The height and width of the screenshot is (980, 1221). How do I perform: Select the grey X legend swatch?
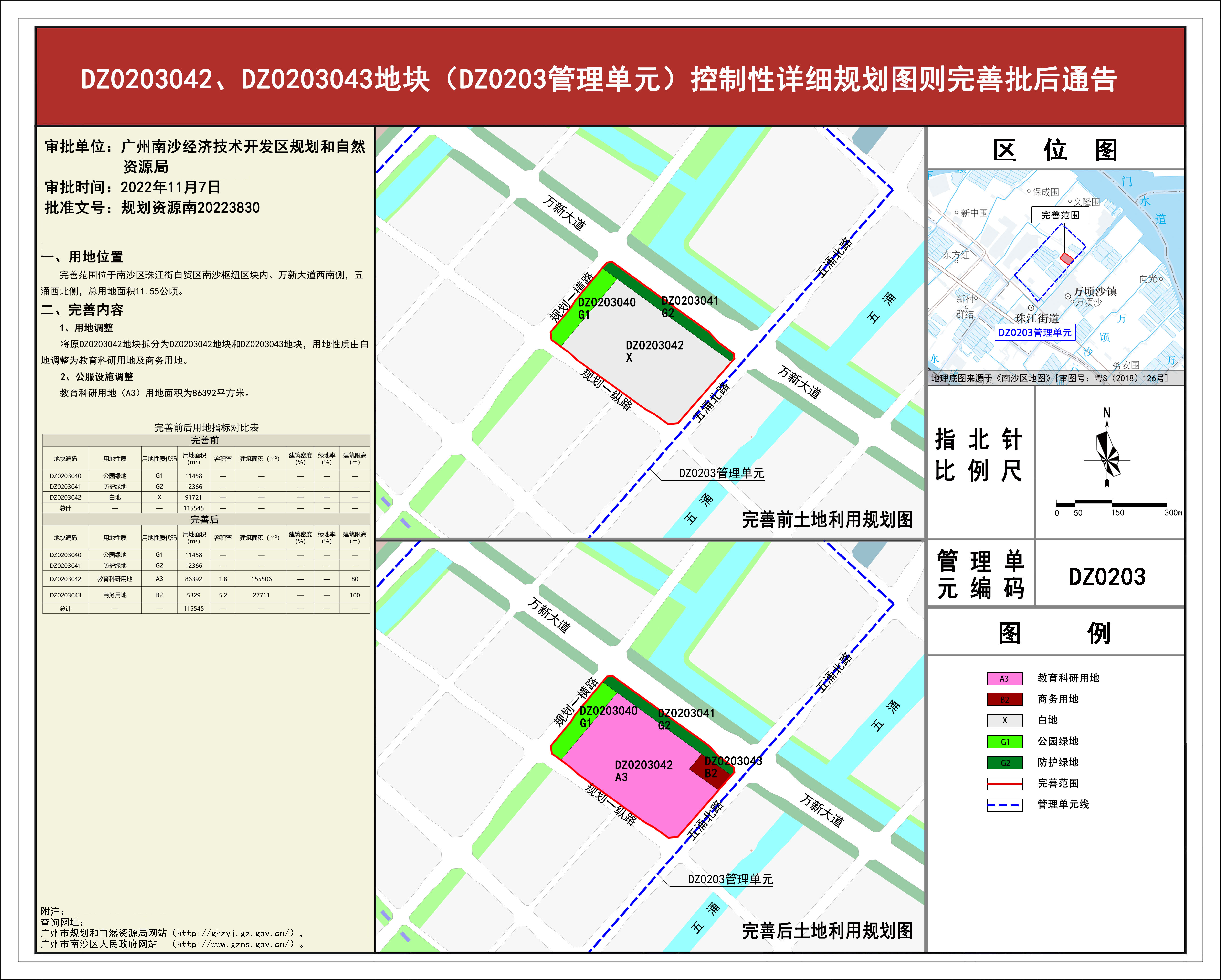point(1005,721)
